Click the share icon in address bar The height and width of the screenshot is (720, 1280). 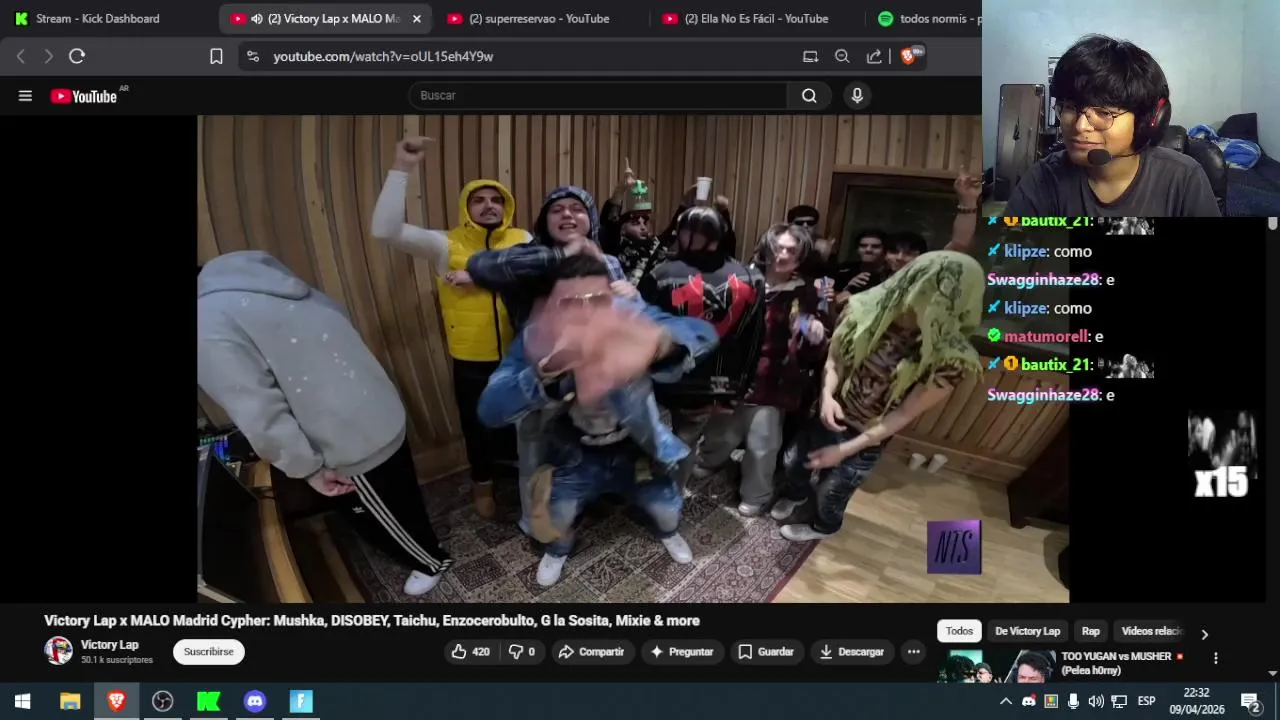pos(874,57)
